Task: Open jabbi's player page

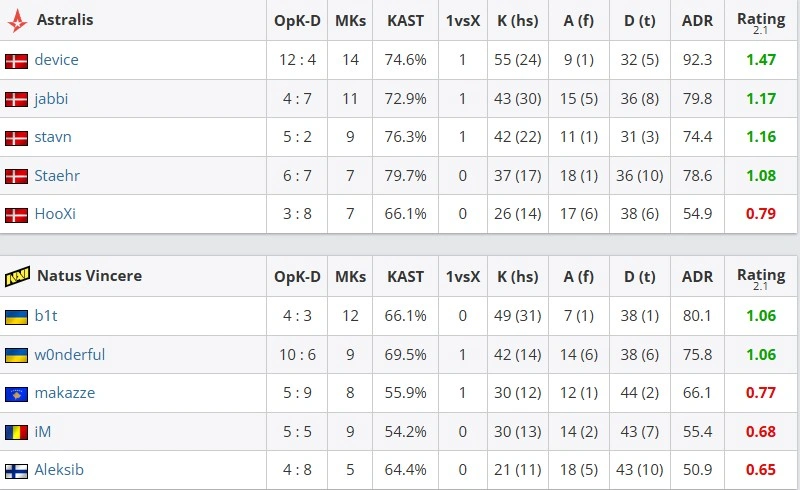Action: point(51,99)
